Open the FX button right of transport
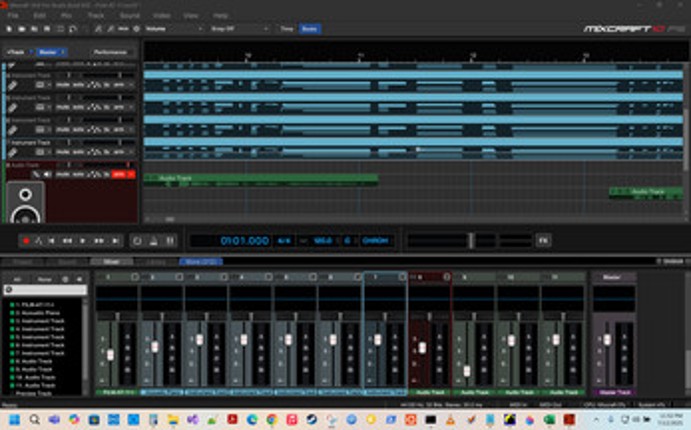This screenshot has width=691, height=430. (x=543, y=240)
